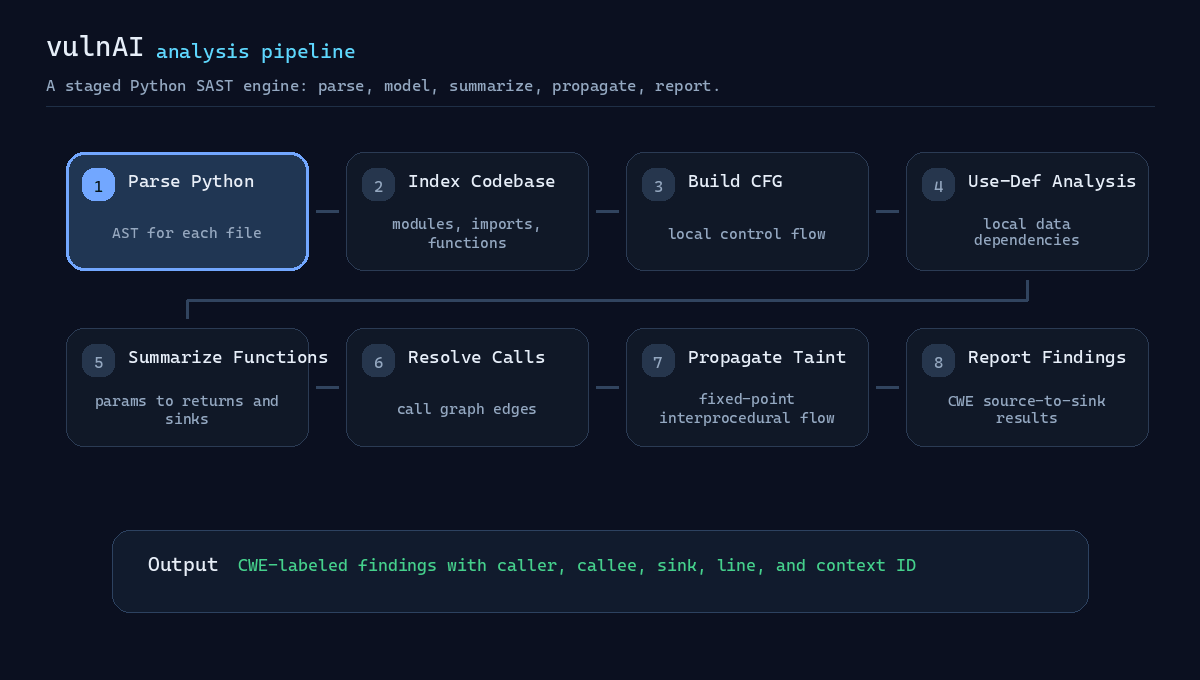Click the step 3 number badge

pyautogui.click(x=658, y=185)
